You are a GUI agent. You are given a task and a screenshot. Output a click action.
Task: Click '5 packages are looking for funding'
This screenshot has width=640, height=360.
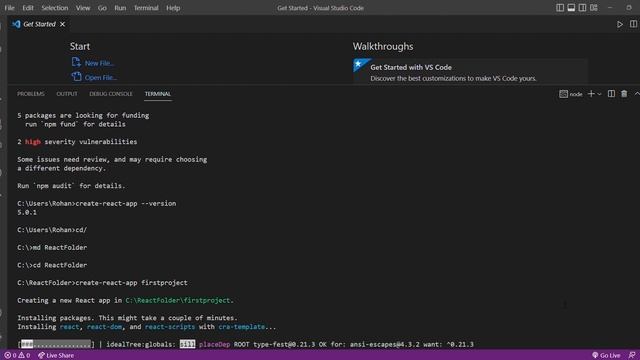coord(83,116)
